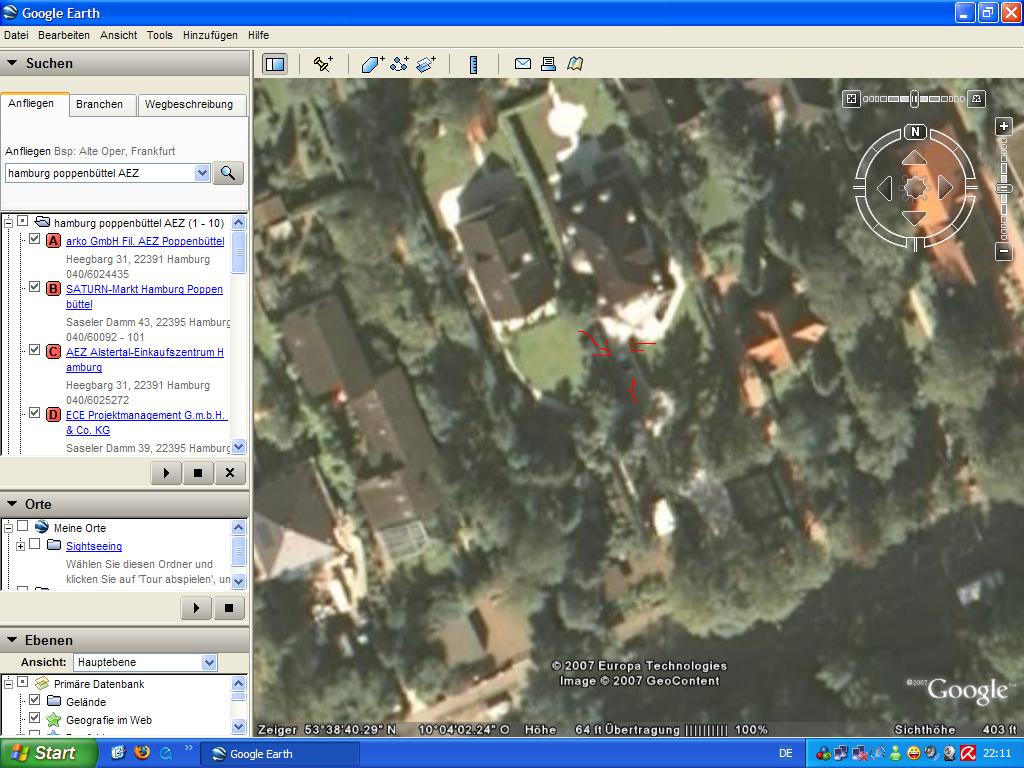Send the view by email icon
The height and width of the screenshot is (768, 1024).
tap(522, 64)
